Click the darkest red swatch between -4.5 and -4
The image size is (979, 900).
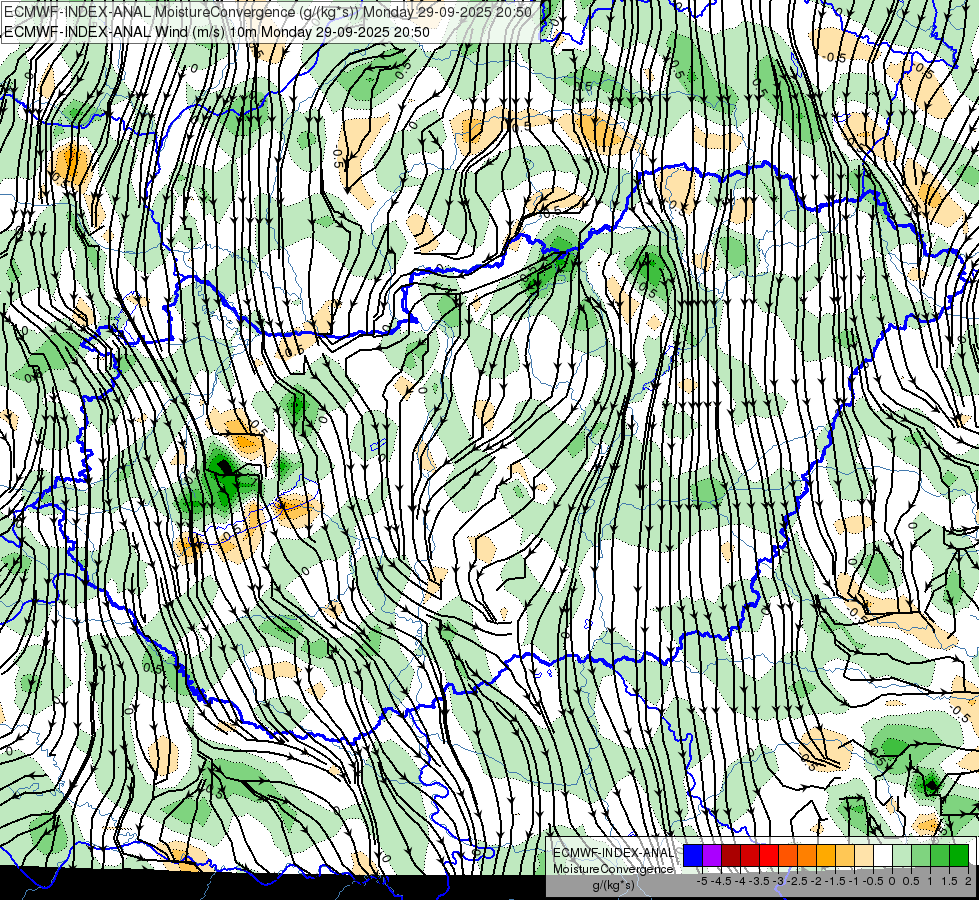pyautogui.click(x=731, y=856)
